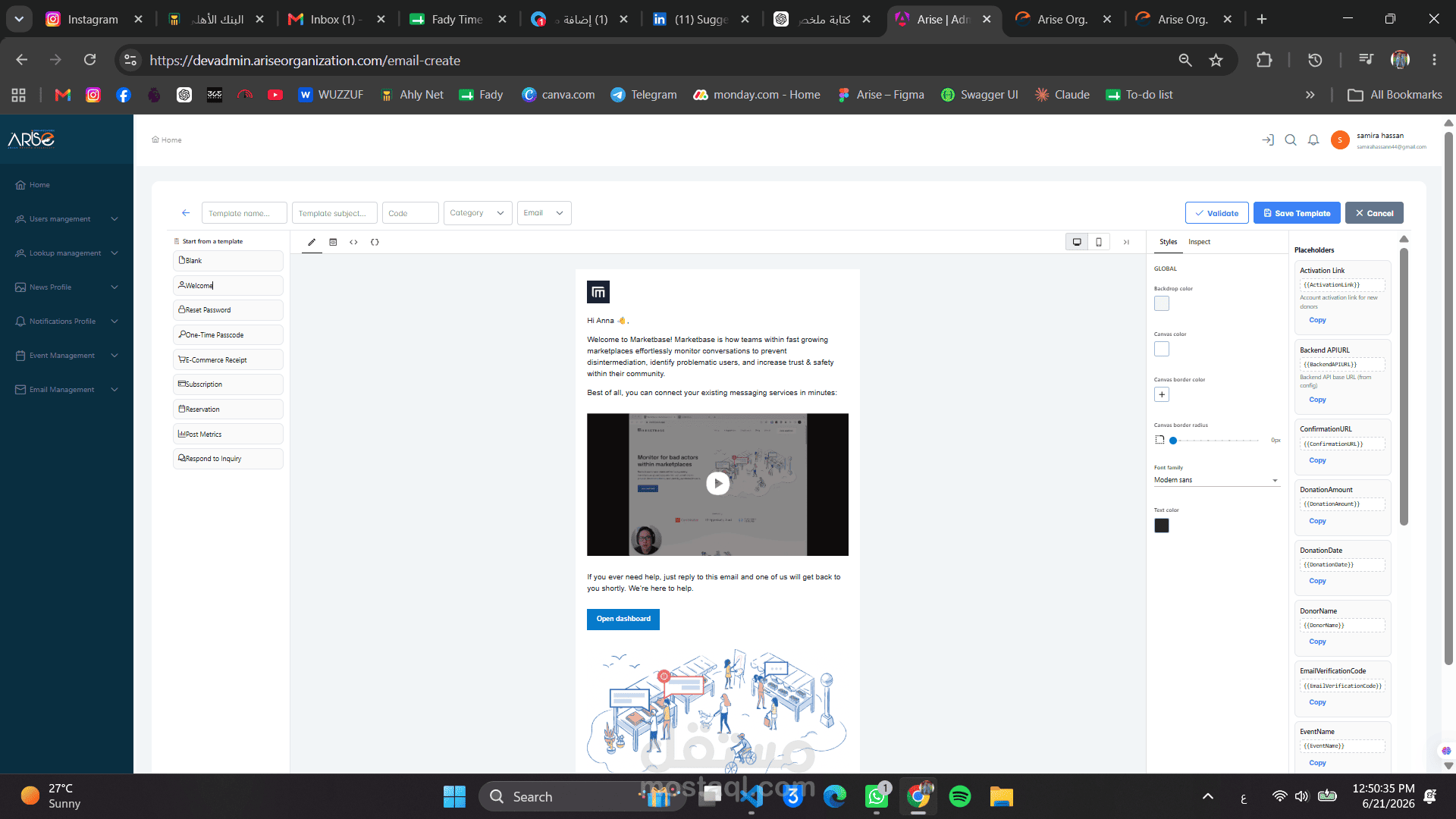Bookmark this page with star icon
Image resolution: width=1456 pixels, height=819 pixels.
[x=1216, y=60]
